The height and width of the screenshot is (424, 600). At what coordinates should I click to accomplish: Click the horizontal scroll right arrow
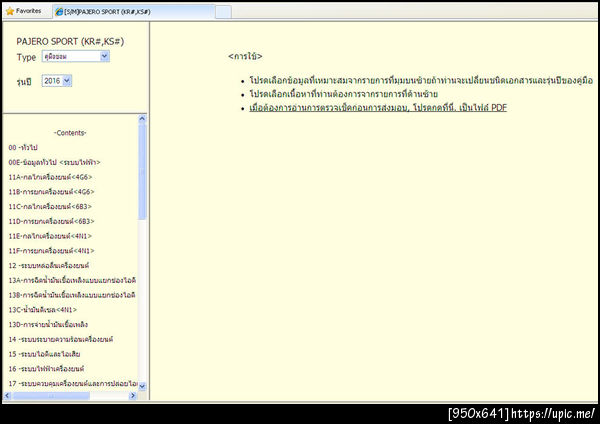click(x=133, y=396)
